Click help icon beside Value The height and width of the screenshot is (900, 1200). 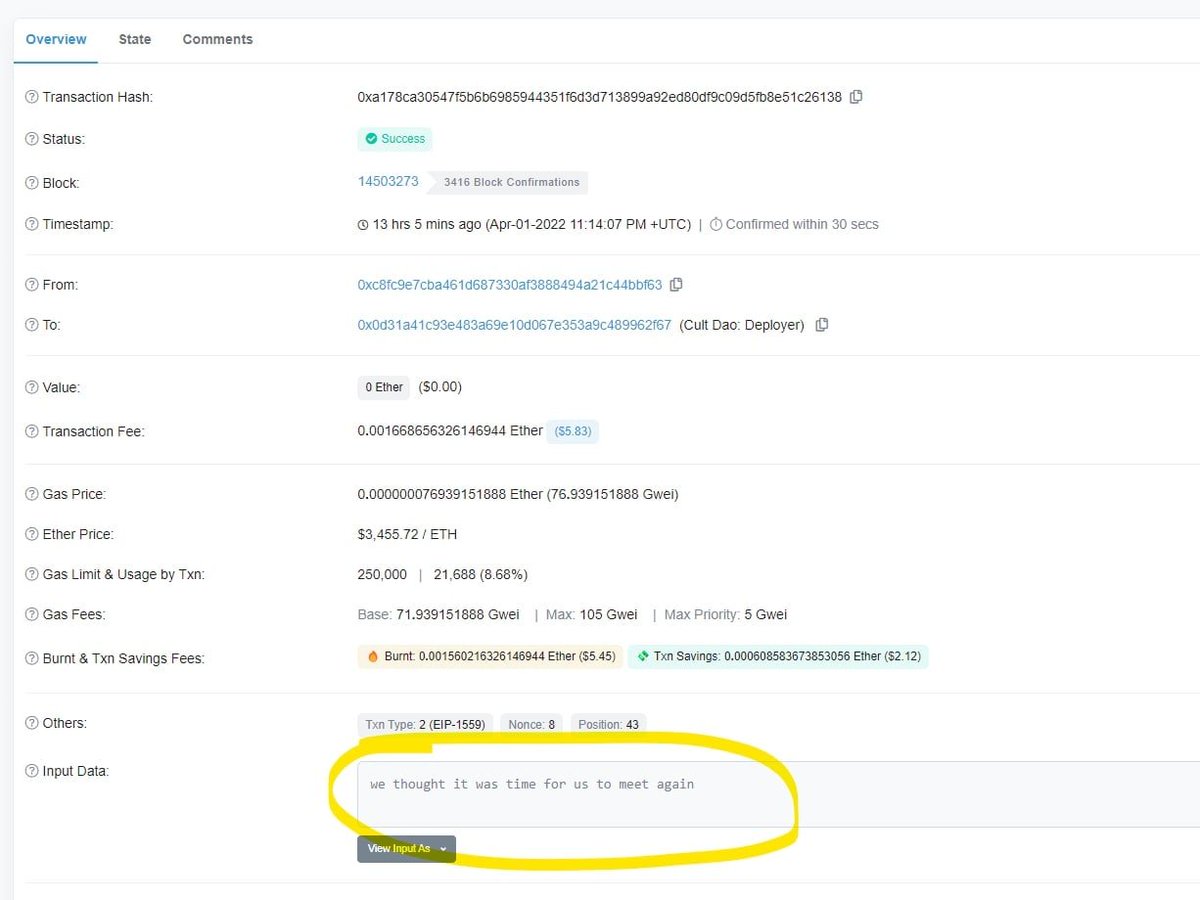coord(32,387)
